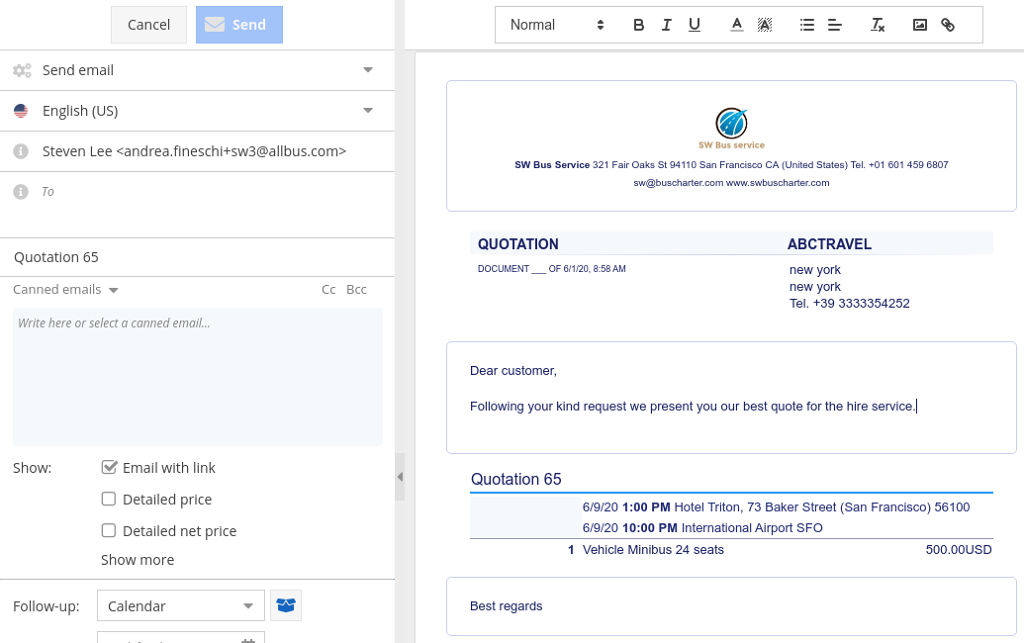Open the Canned emails menu

(66, 290)
